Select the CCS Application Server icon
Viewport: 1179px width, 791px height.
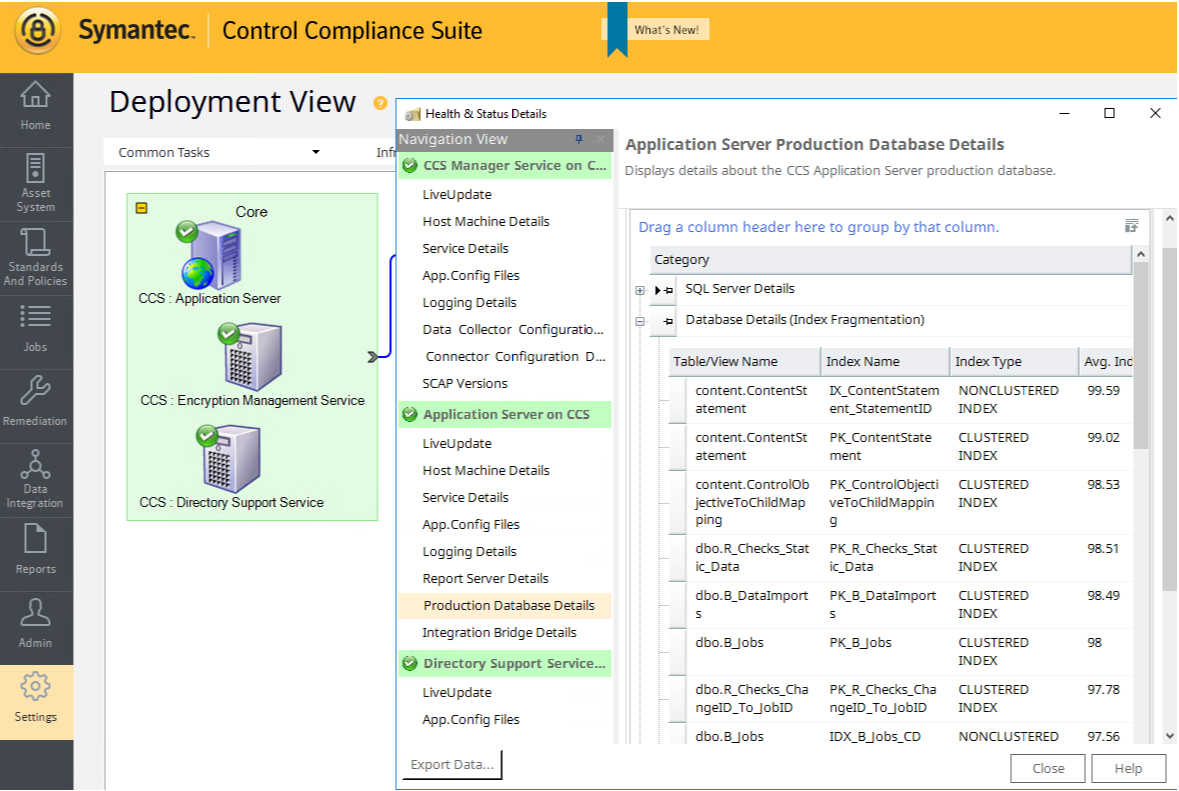coord(210,257)
